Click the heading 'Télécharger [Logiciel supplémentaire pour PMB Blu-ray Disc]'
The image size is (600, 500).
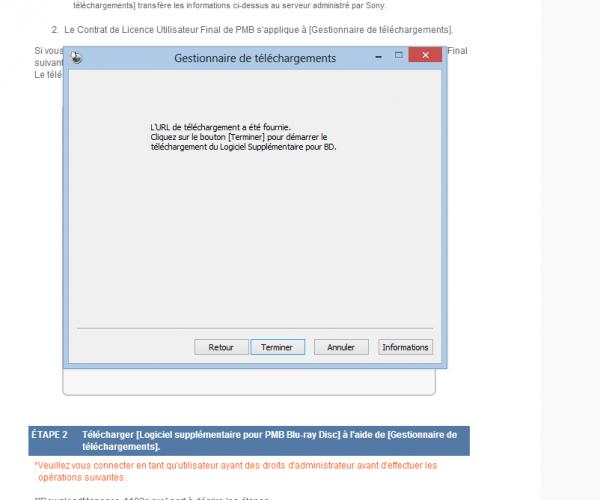coord(211,435)
